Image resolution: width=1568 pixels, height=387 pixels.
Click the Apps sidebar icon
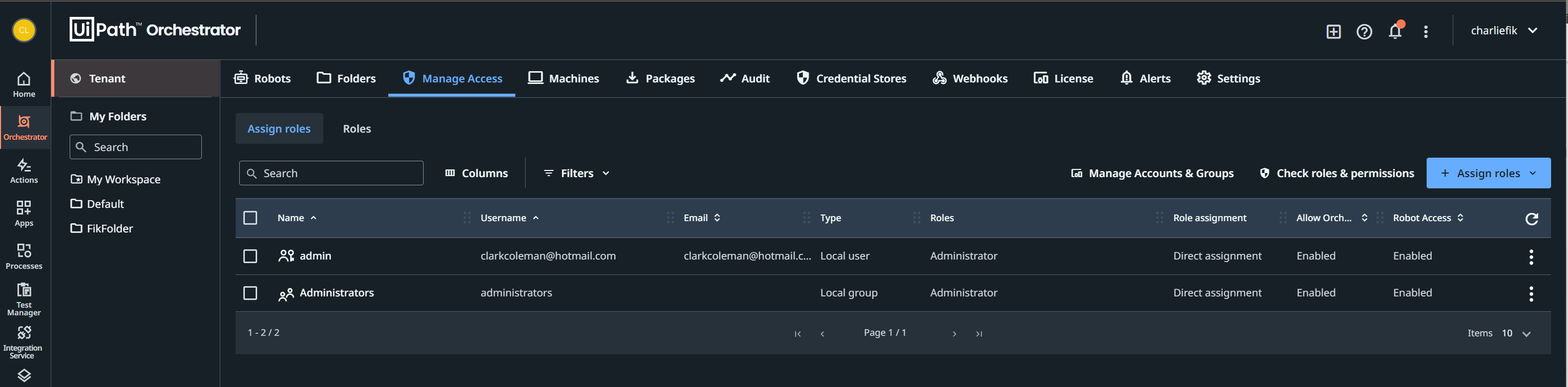tap(24, 213)
